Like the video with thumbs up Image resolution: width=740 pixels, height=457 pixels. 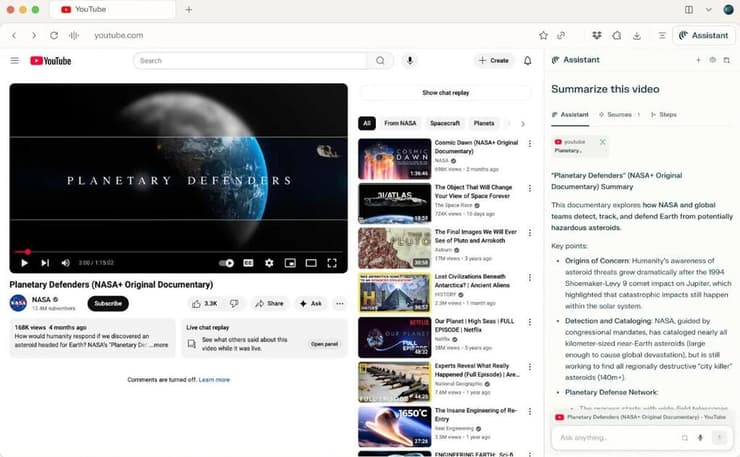[x=204, y=303]
